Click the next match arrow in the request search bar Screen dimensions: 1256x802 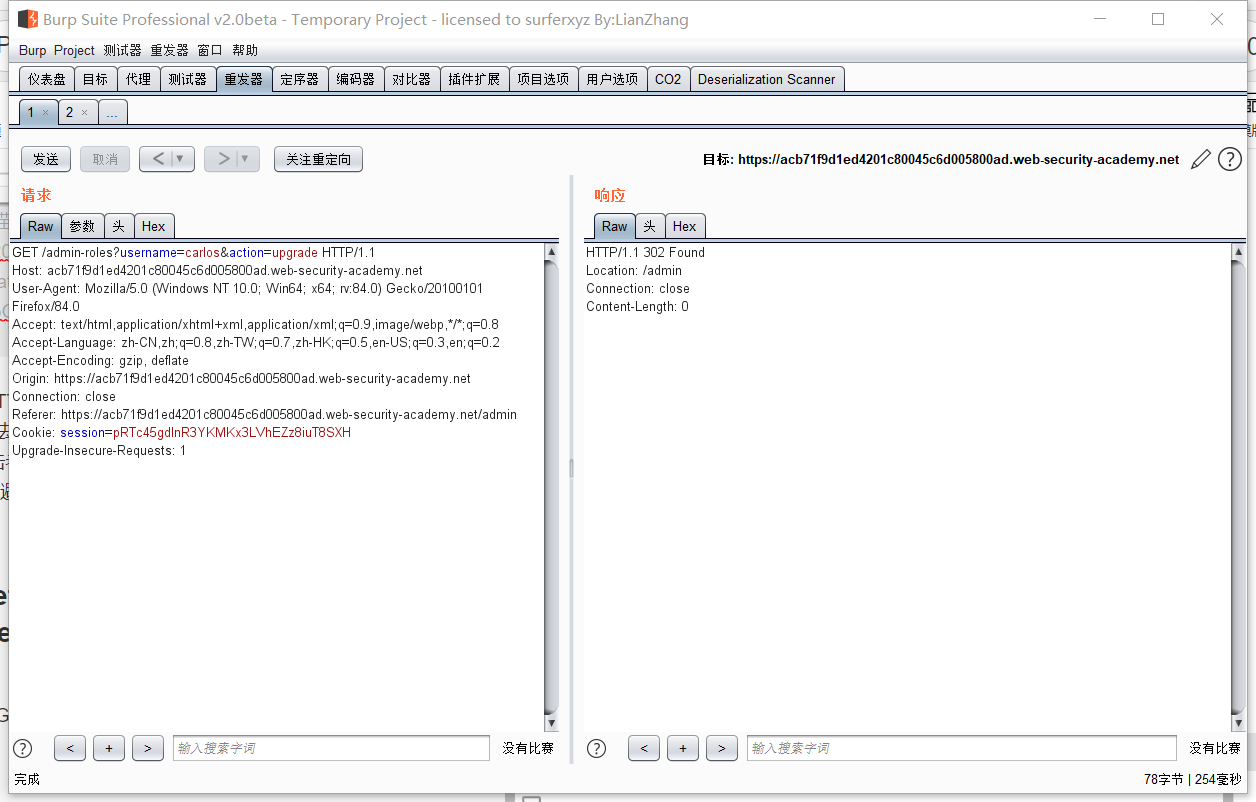pyautogui.click(x=147, y=747)
